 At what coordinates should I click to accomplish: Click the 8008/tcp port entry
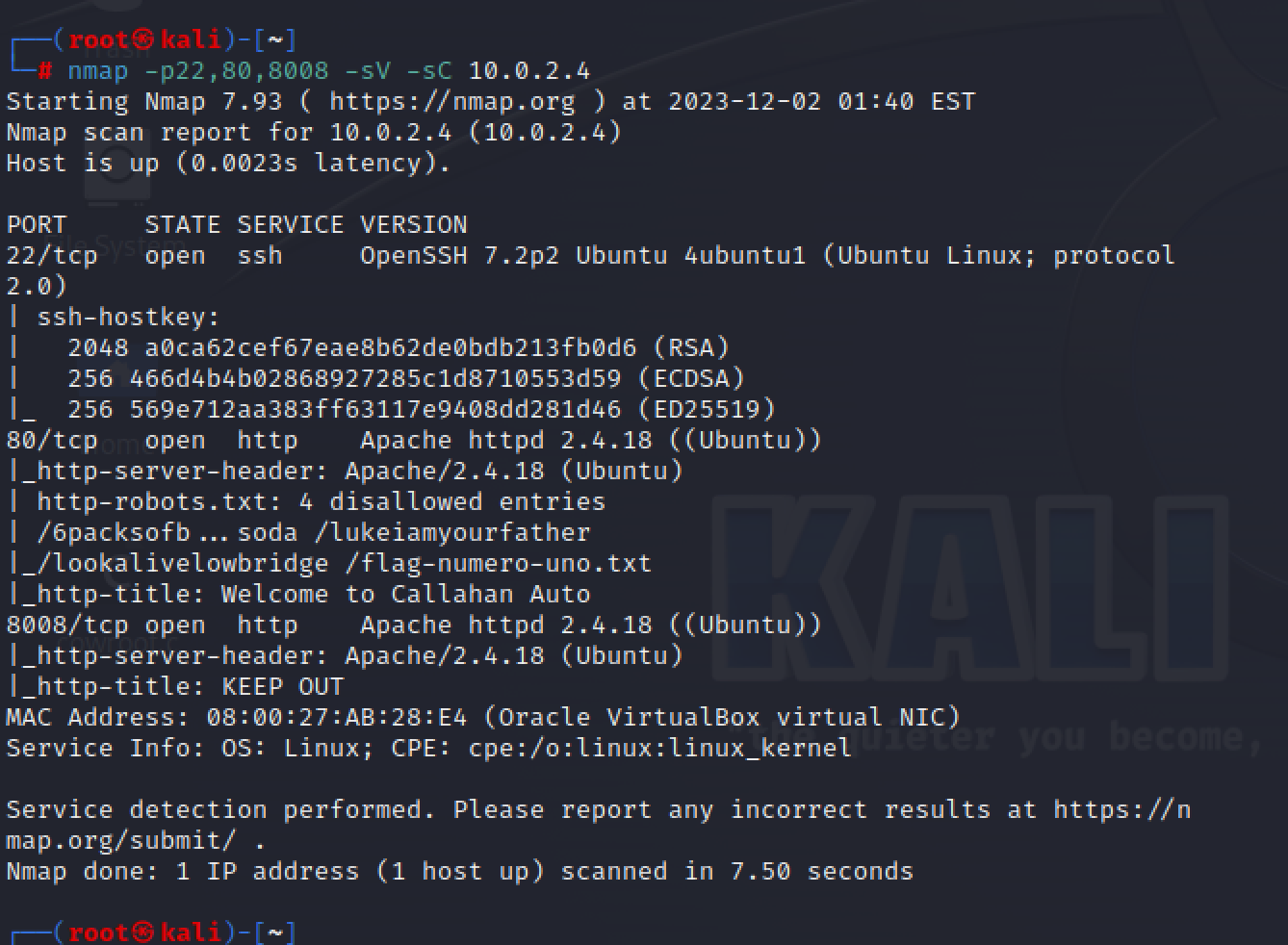pos(66,626)
